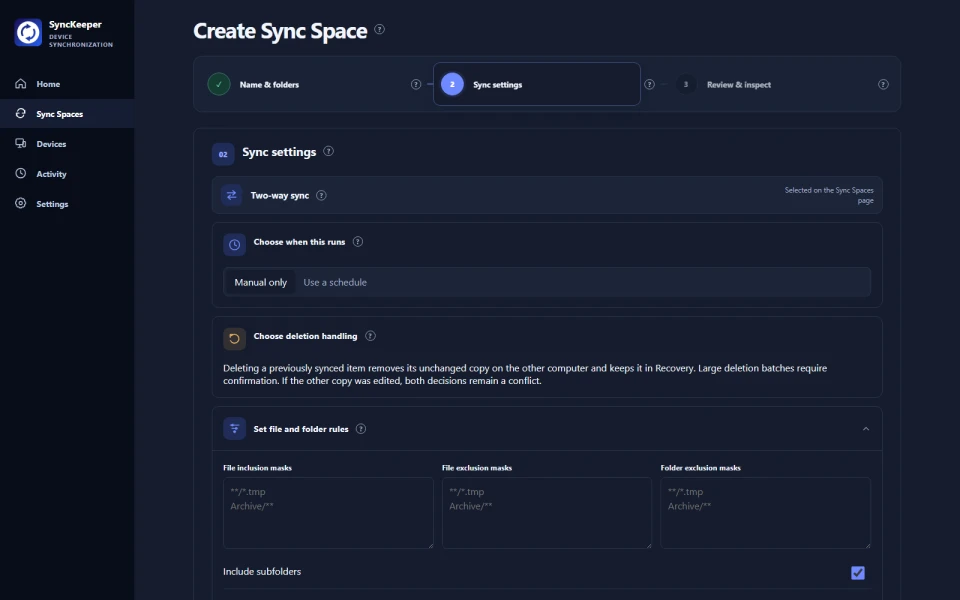Open Activity in the sidebar
The height and width of the screenshot is (600, 960).
(67, 174)
